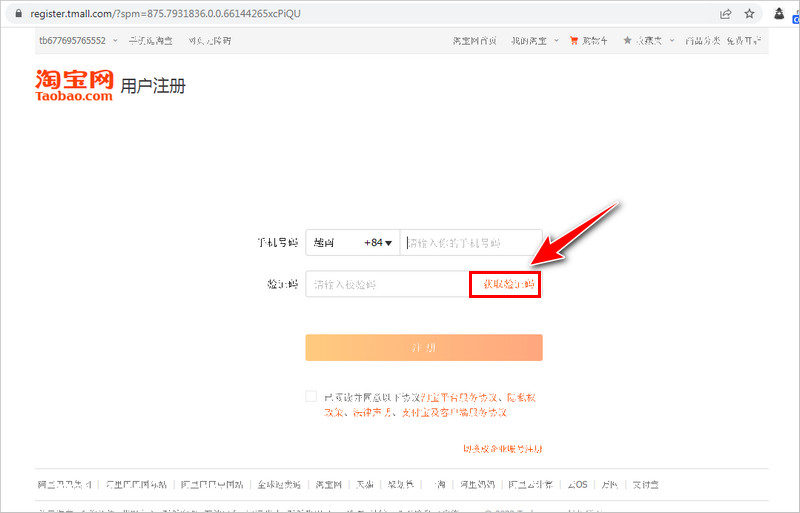The width and height of the screenshot is (800, 513).
Task: Click the 天猫 link in the footer
Action: [365, 485]
